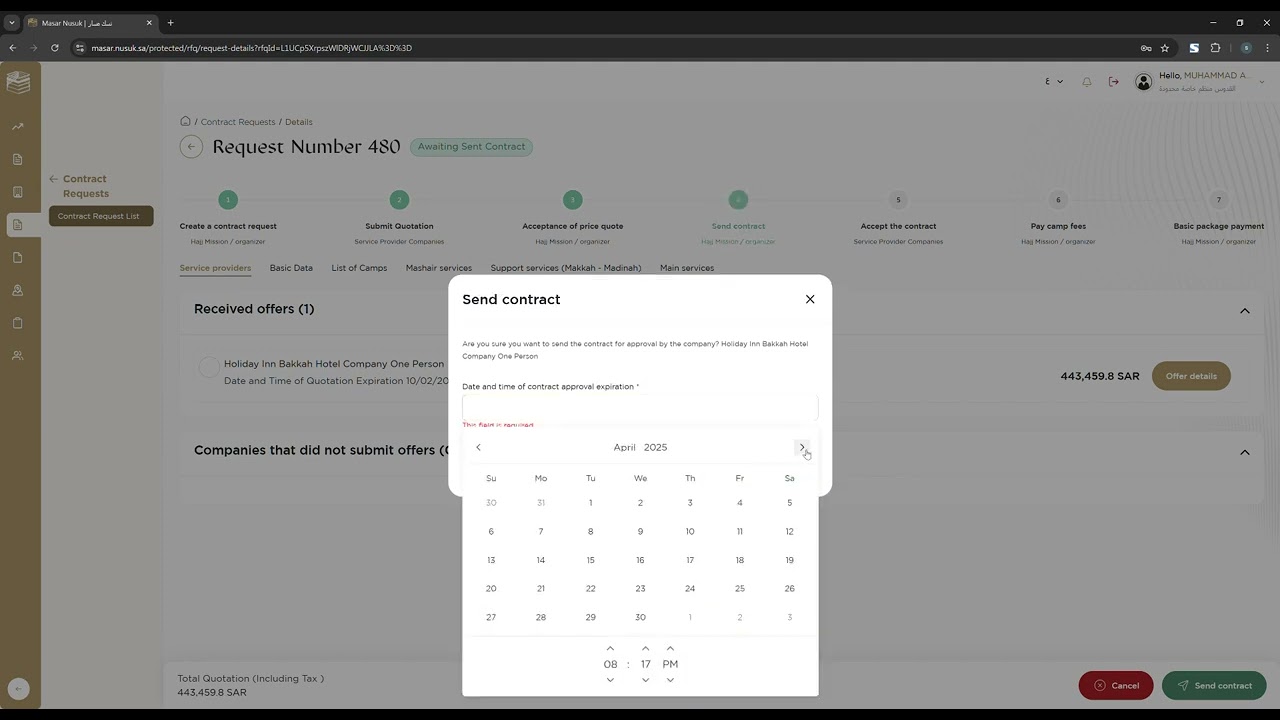The image size is (1280, 720).
Task: Click the contract approval expiration date field
Action: [640, 406]
